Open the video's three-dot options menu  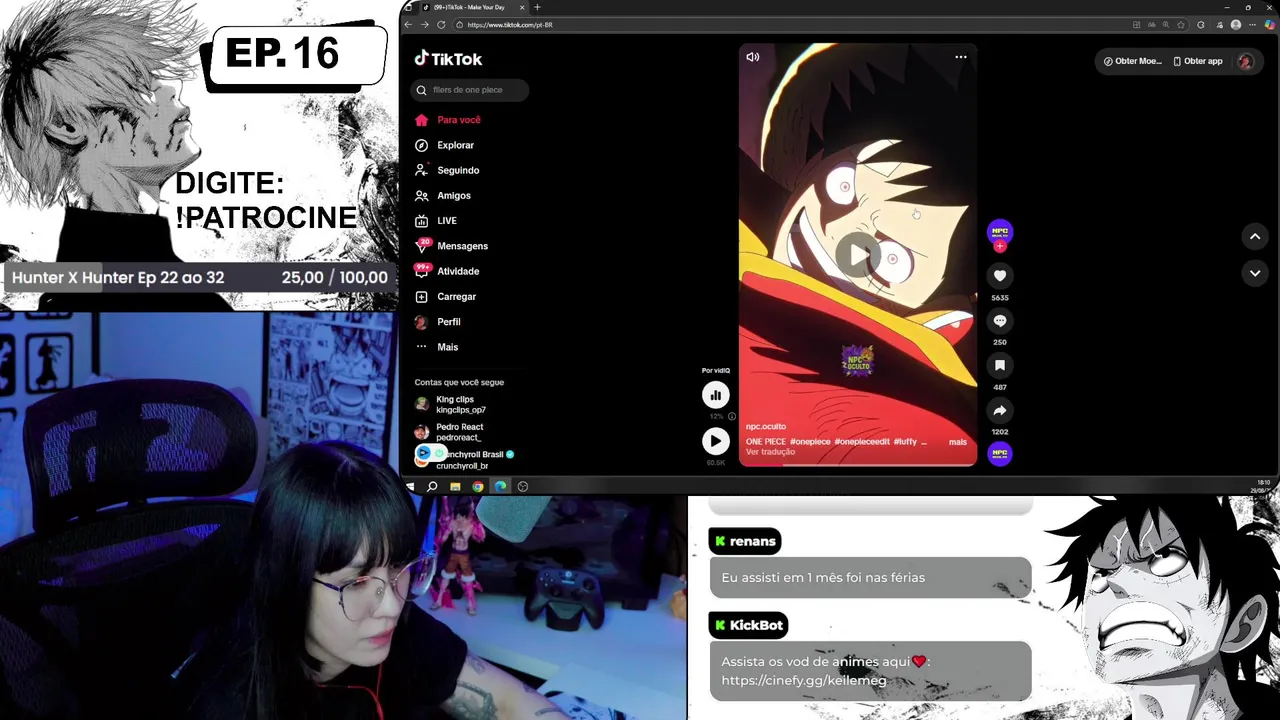pos(960,57)
